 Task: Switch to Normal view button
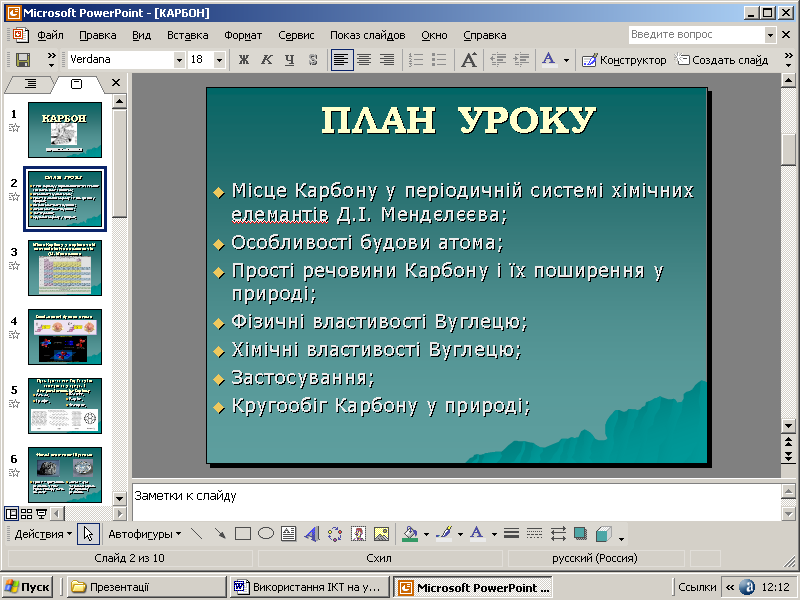(11, 513)
